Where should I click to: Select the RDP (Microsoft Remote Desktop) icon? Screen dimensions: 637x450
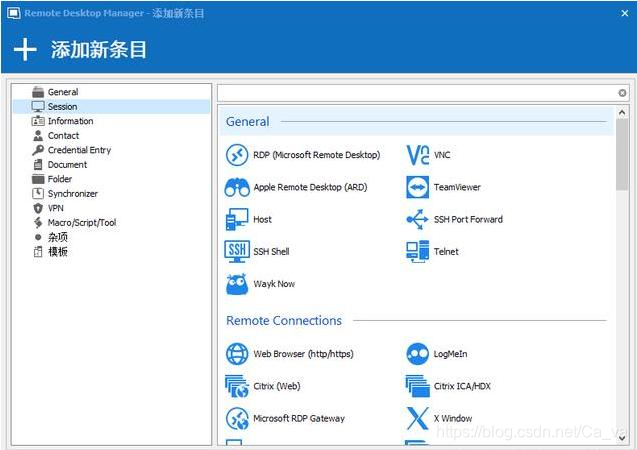click(237, 155)
